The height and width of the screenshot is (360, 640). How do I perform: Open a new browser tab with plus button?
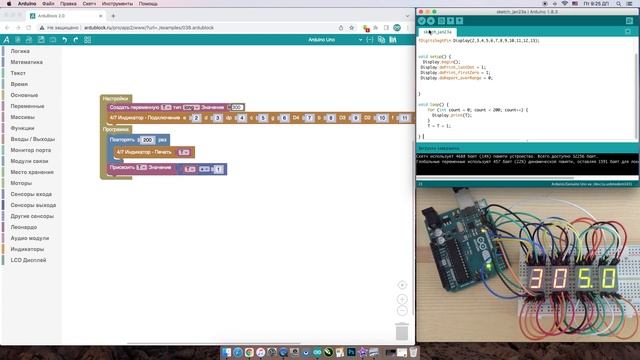click(x=113, y=16)
